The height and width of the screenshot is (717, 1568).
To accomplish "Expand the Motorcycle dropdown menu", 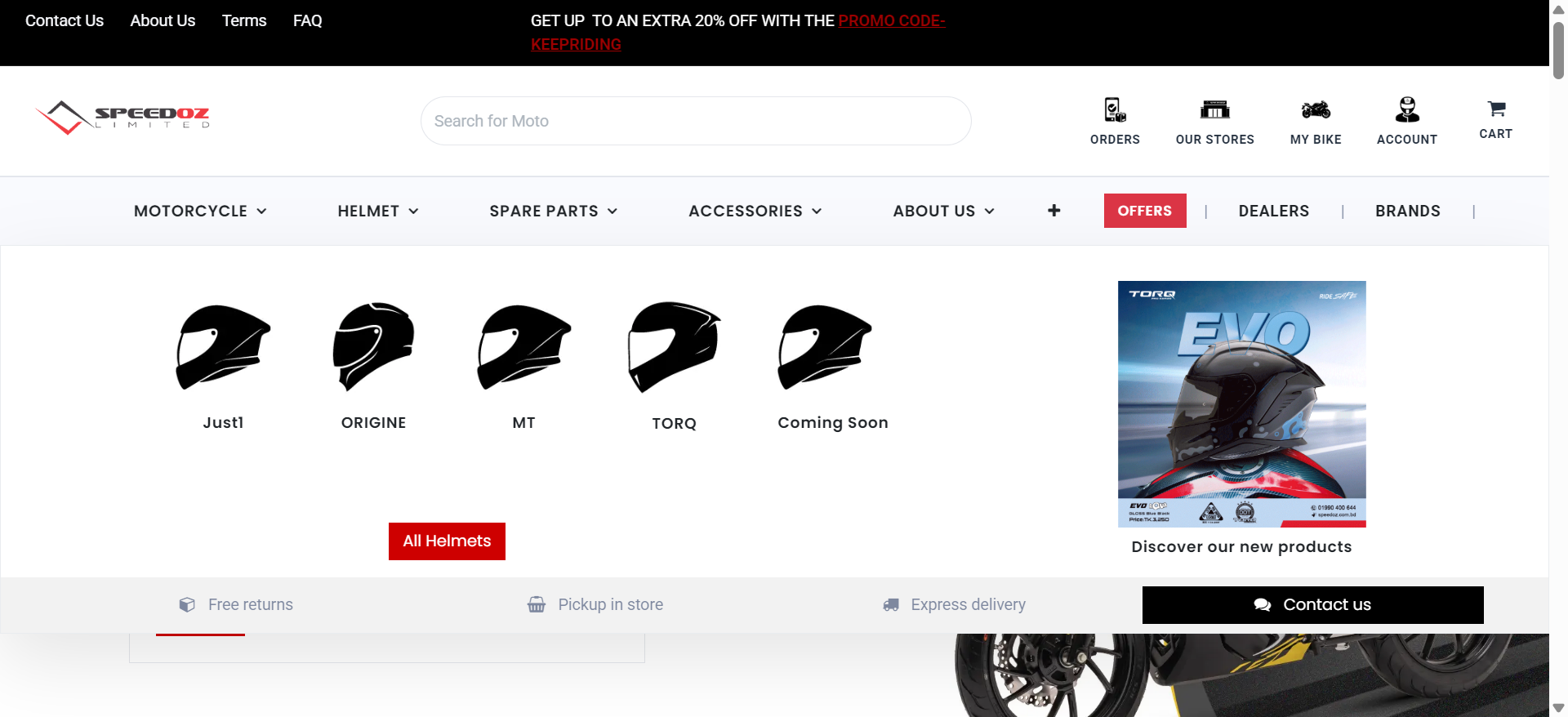I will pyautogui.click(x=200, y=211).
